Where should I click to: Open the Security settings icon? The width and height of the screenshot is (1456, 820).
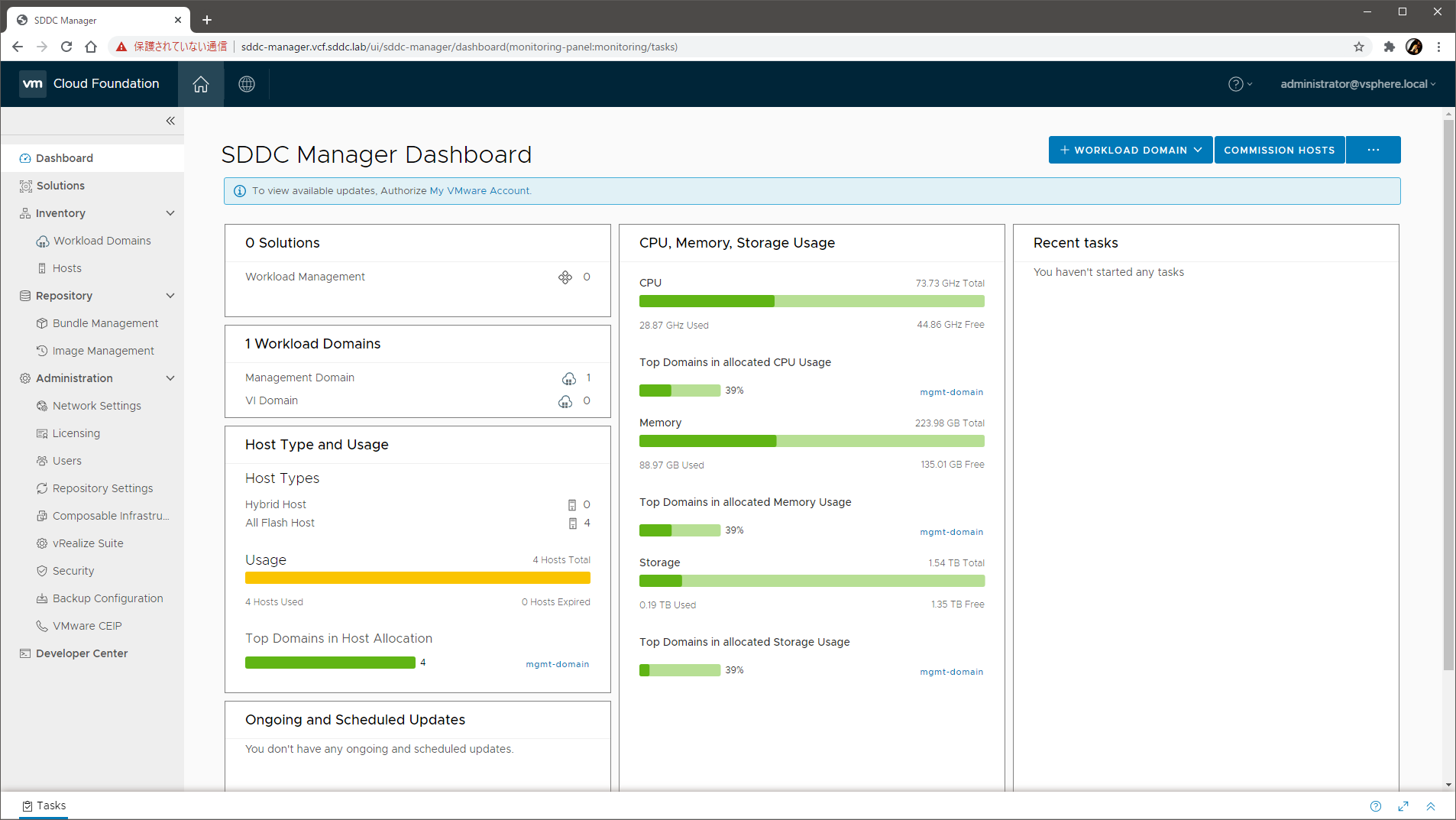tap(43, 570)
